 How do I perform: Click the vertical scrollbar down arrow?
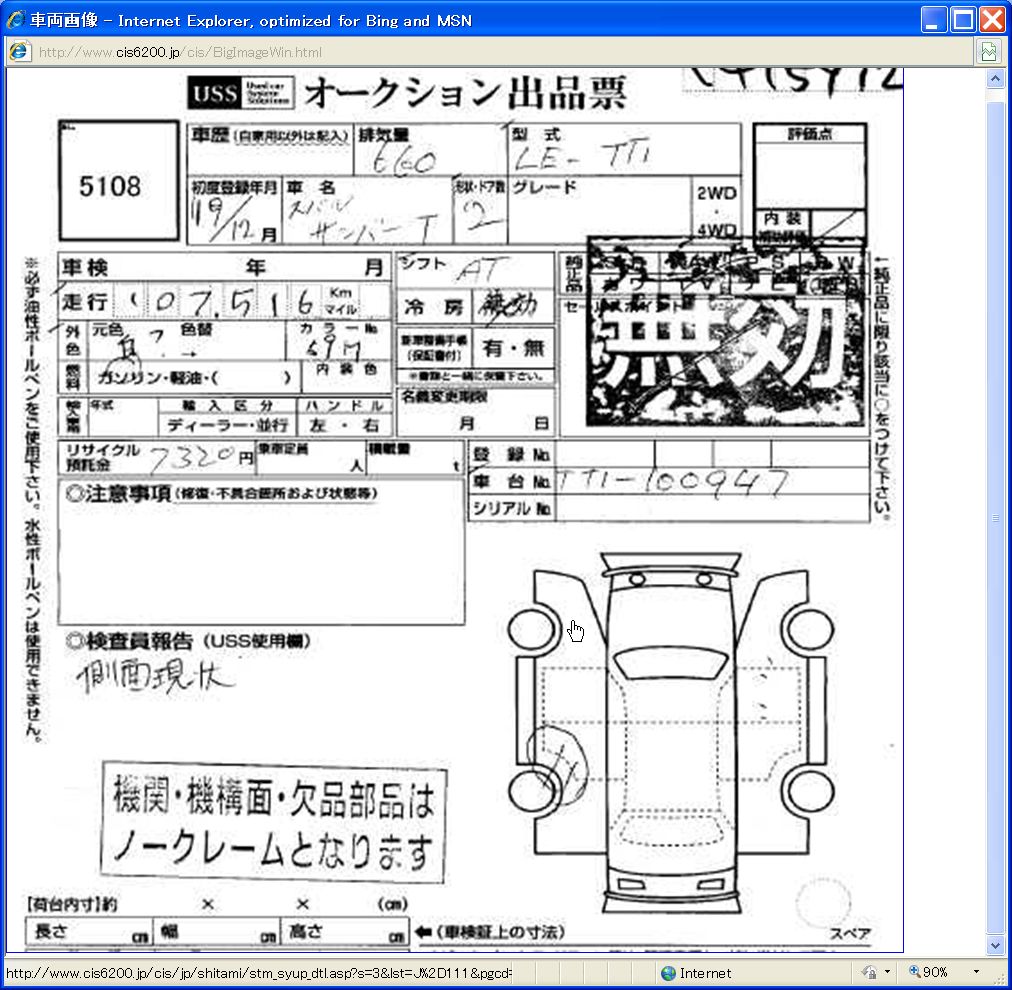994,945
